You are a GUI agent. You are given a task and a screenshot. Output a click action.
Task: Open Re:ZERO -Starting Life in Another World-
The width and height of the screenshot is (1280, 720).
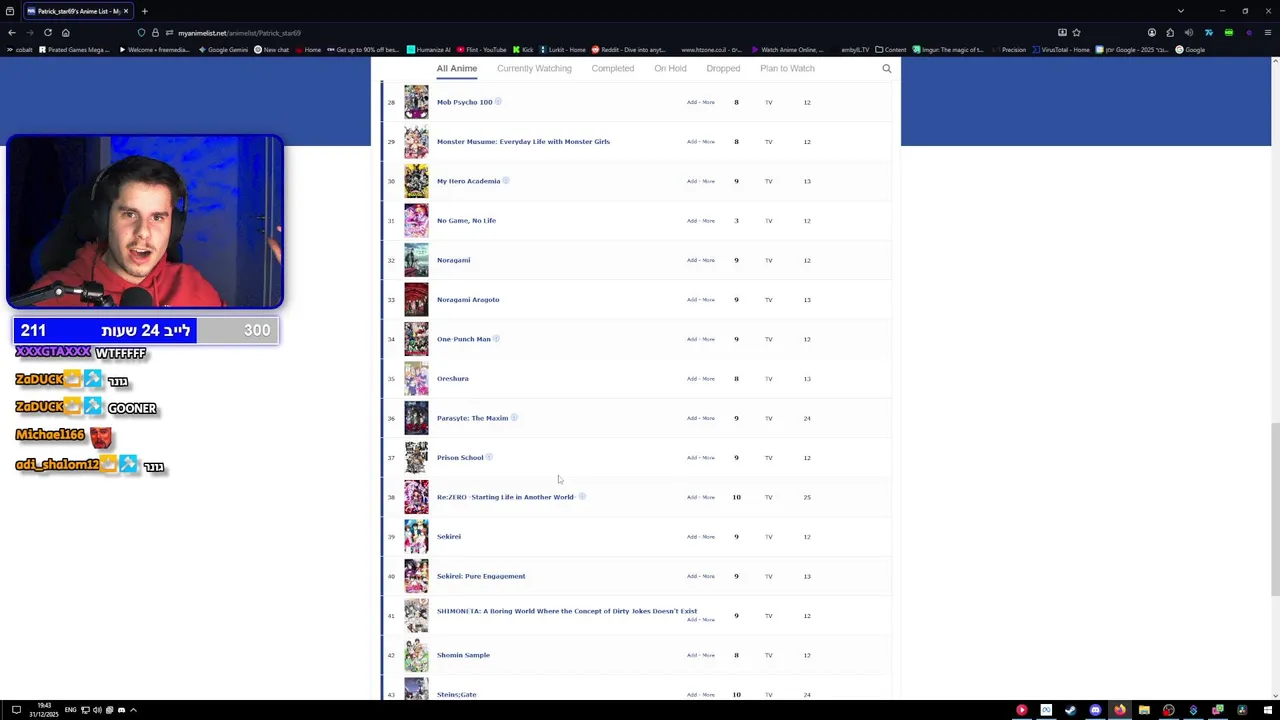506,497
